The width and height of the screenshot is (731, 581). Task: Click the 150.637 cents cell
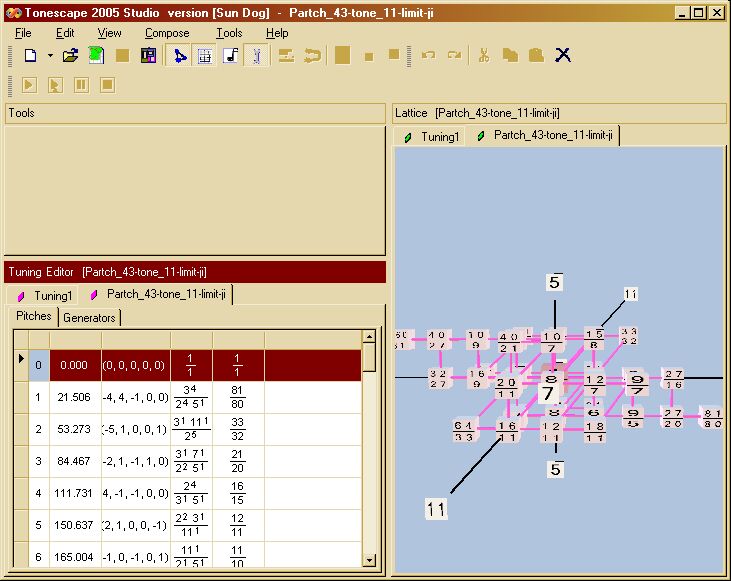point(75,525)
